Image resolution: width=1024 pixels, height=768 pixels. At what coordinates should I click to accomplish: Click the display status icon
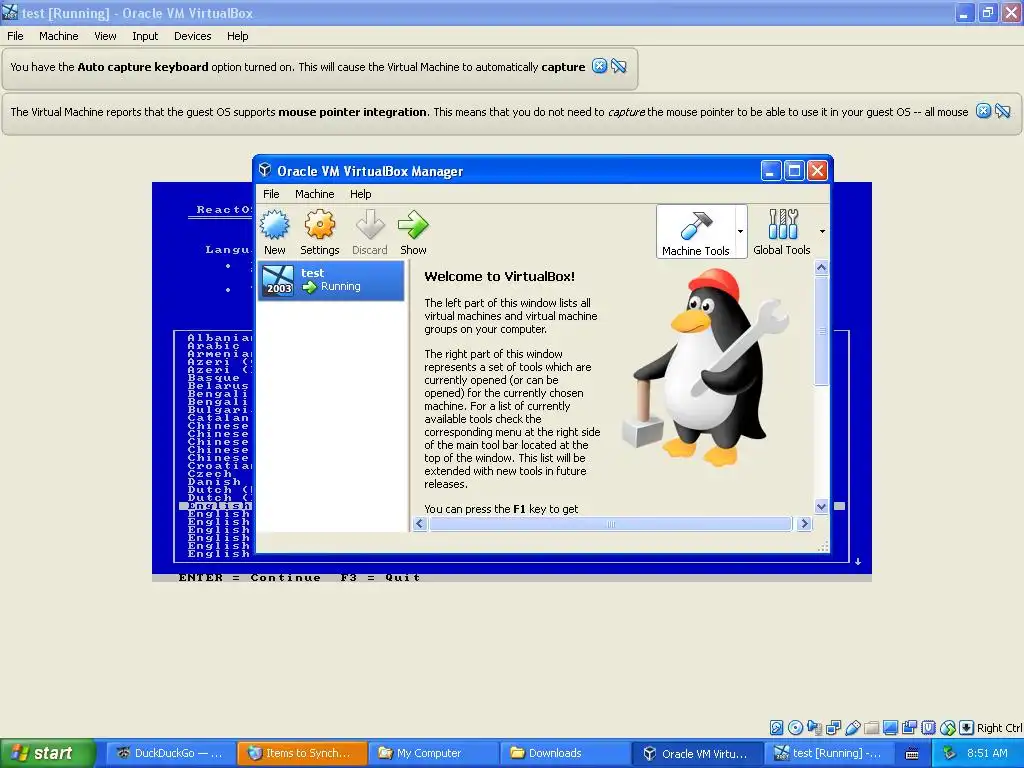click(891, 728)
